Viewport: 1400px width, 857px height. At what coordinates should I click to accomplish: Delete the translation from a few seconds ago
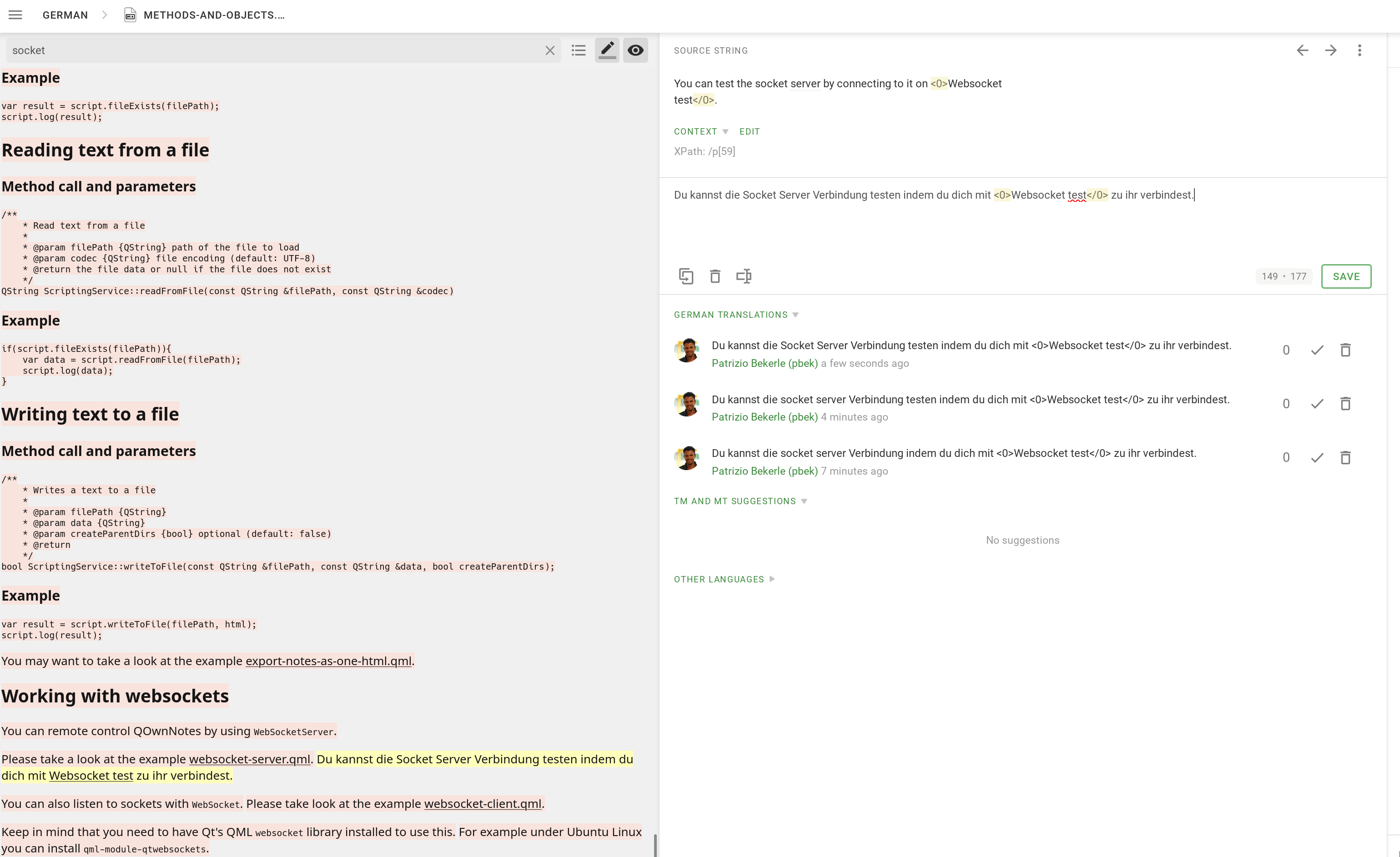pos(1345,350)
